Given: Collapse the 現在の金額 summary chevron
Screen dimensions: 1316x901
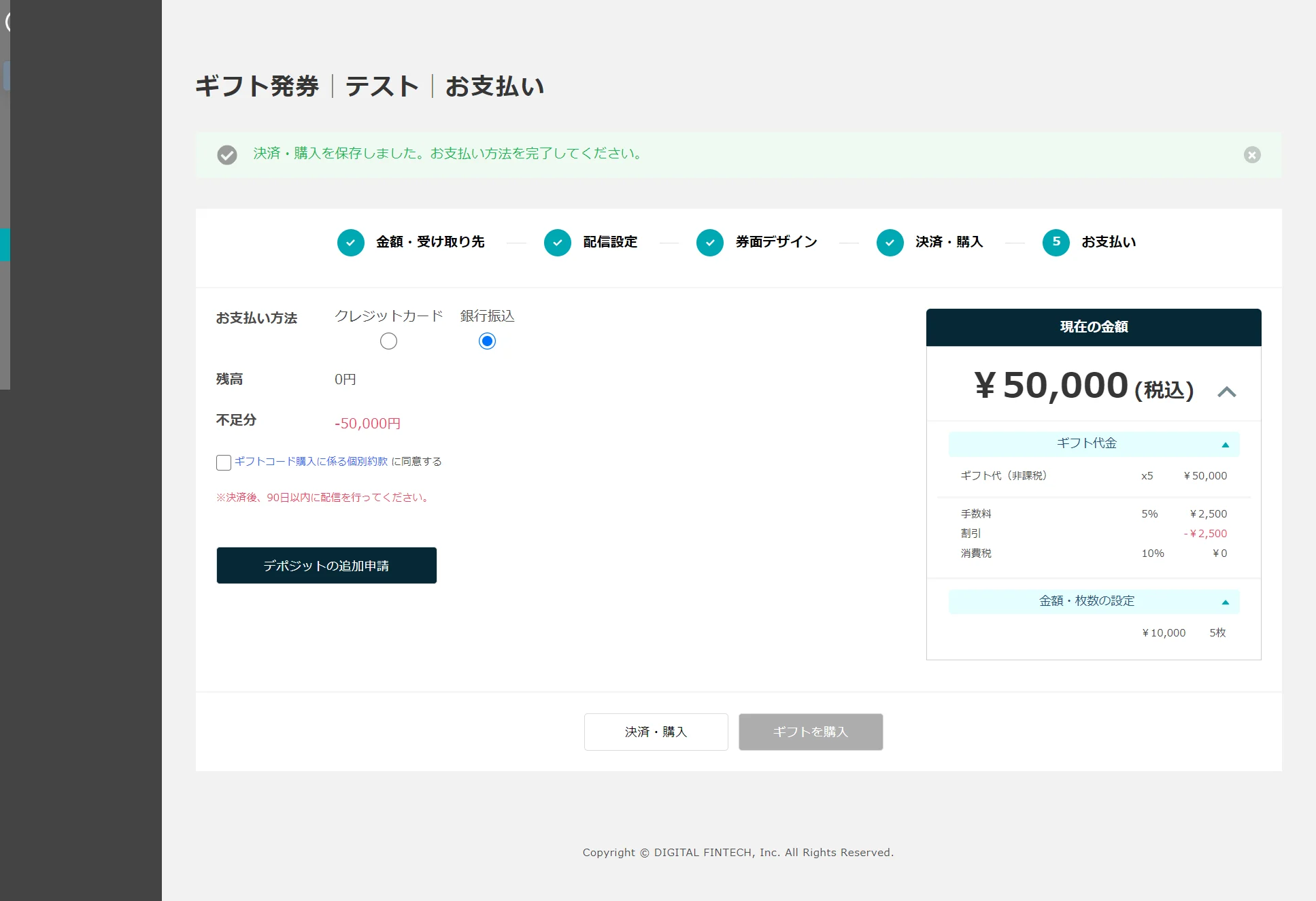Looking at the screenshot, I should click(x=1226, y=392).
